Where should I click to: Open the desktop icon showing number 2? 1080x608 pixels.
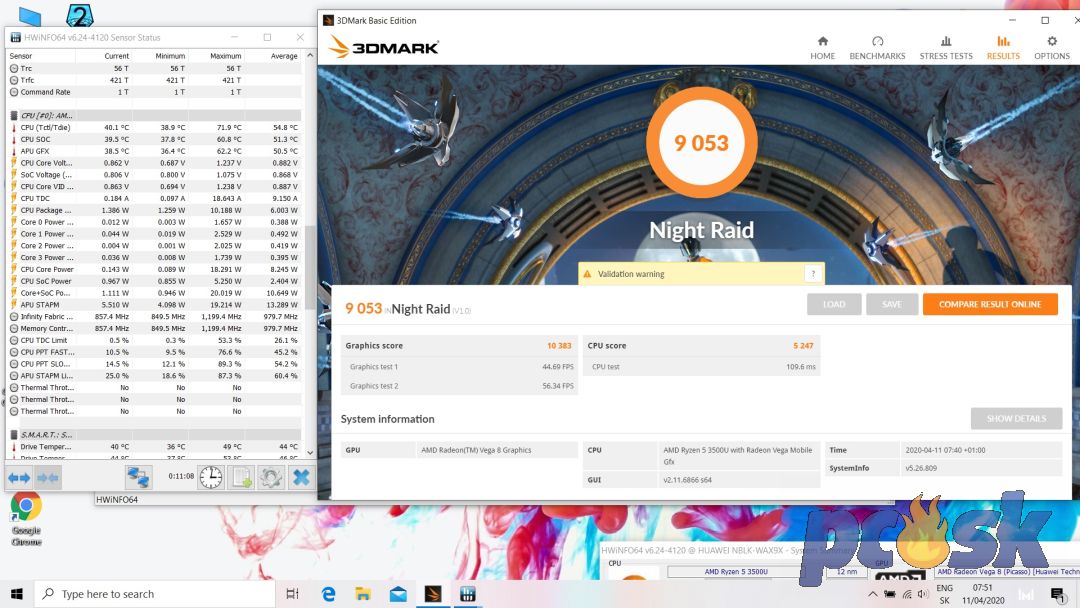point(79,15)
